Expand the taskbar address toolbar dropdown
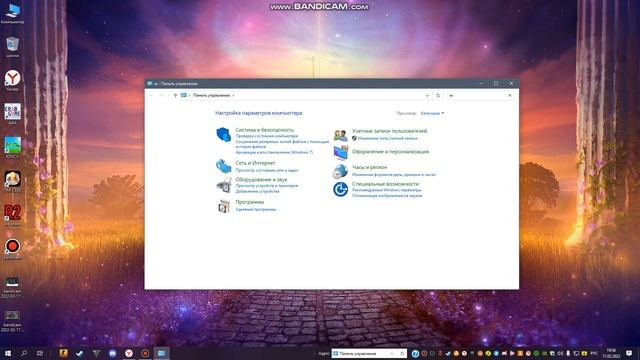Screen dimensions: 640x360 click(x=393, y=353)
